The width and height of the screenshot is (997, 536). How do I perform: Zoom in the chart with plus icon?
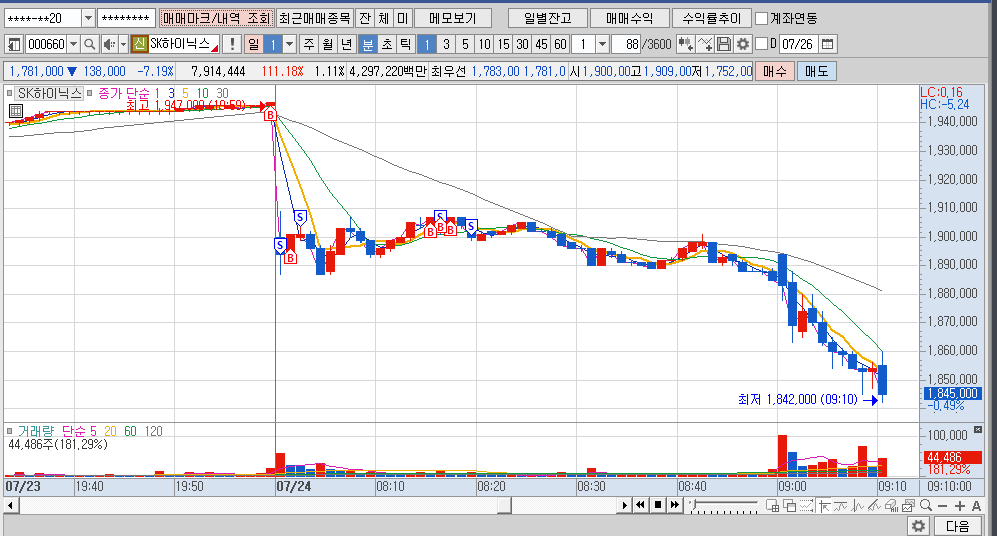(x=959, y=505)
